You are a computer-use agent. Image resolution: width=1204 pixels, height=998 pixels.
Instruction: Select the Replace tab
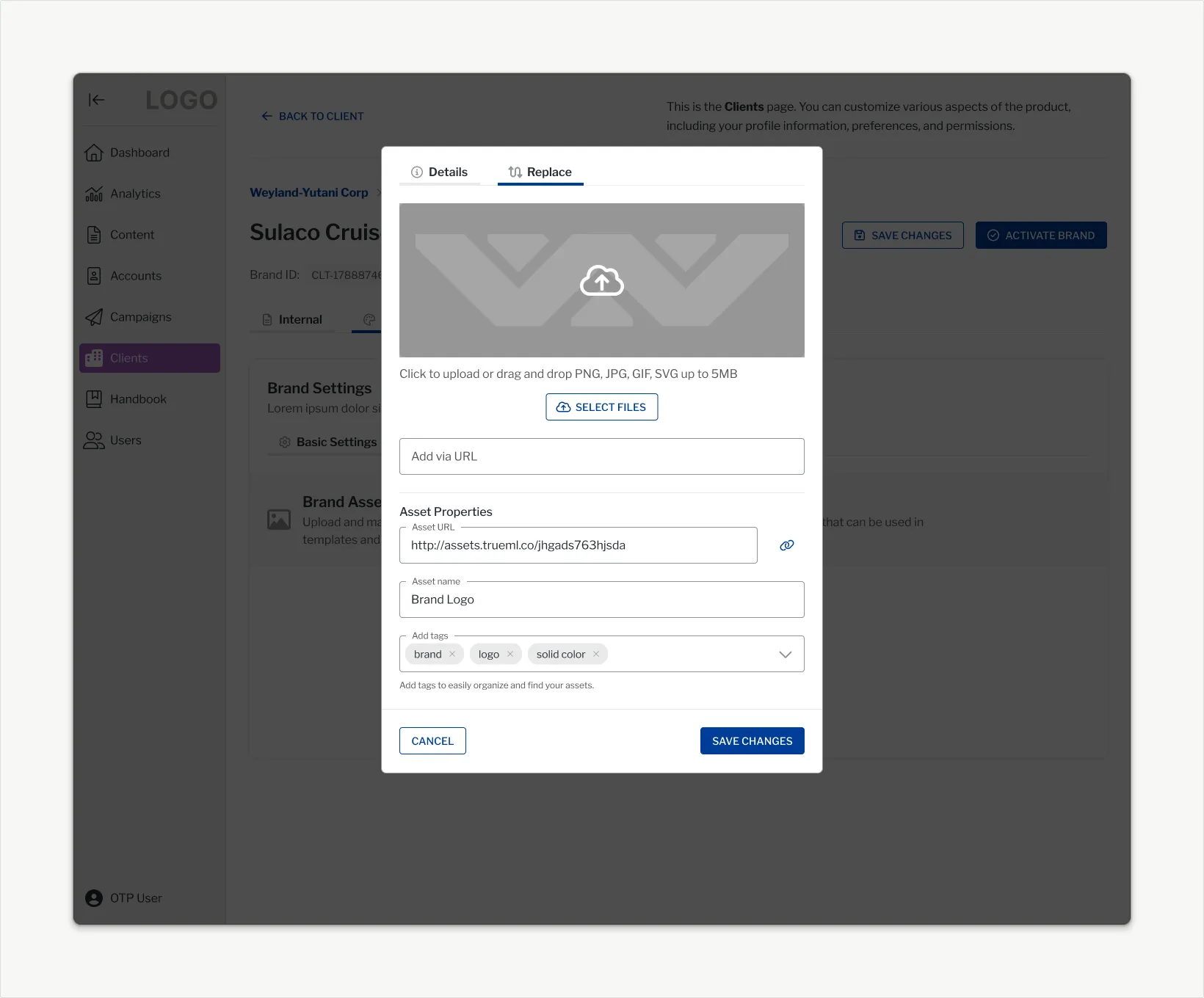540,172
